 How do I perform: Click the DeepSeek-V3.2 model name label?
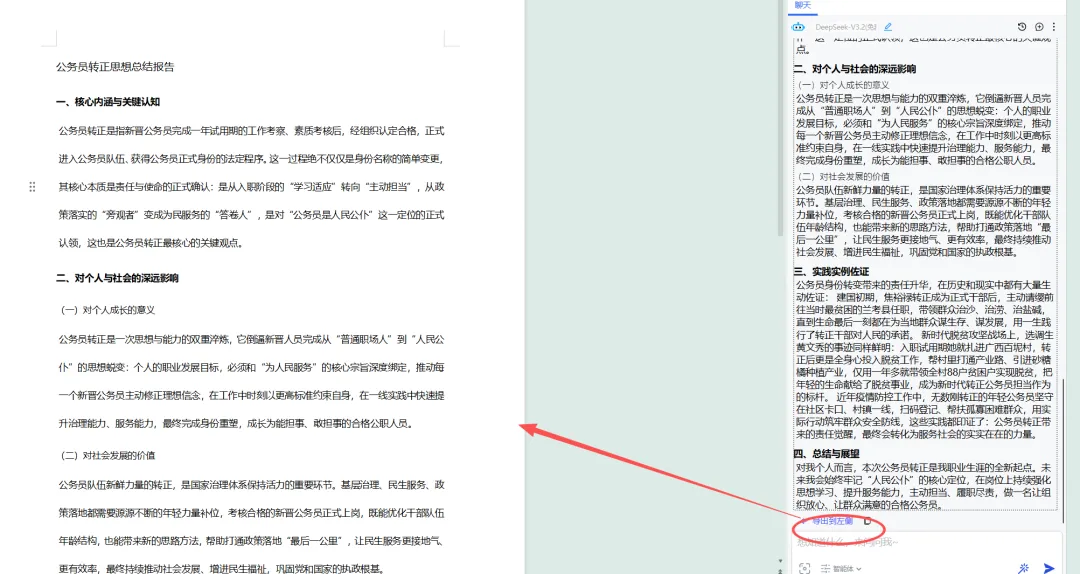coord(846,27)
